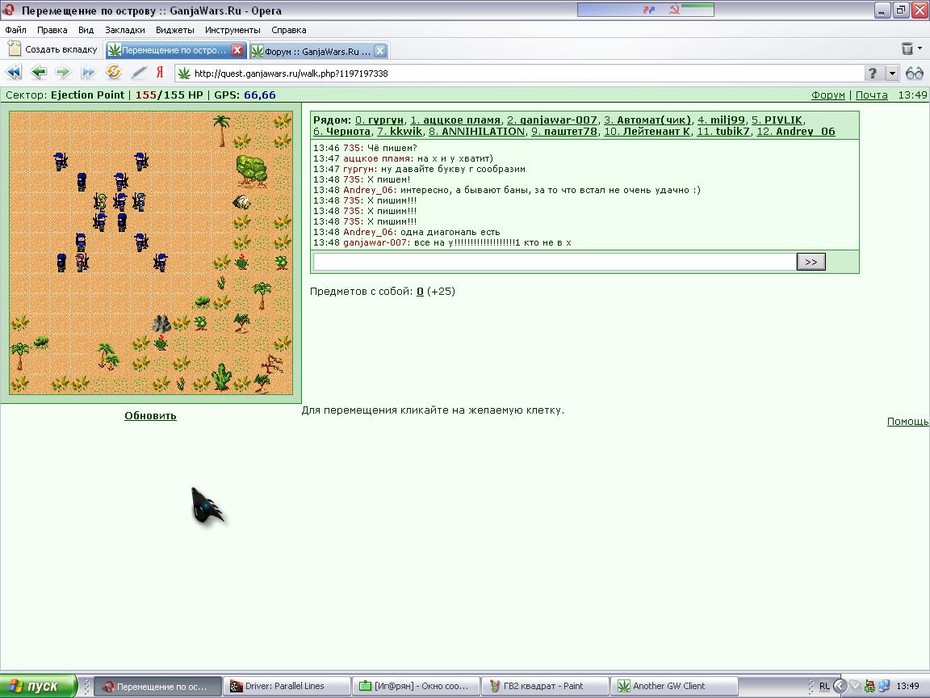Open the closed tabs trash can

[907, 49]
